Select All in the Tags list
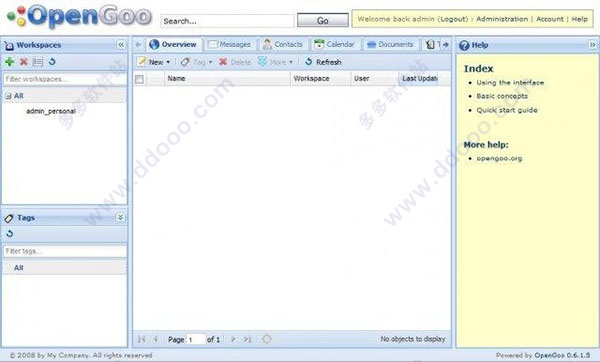 (19, 268)
